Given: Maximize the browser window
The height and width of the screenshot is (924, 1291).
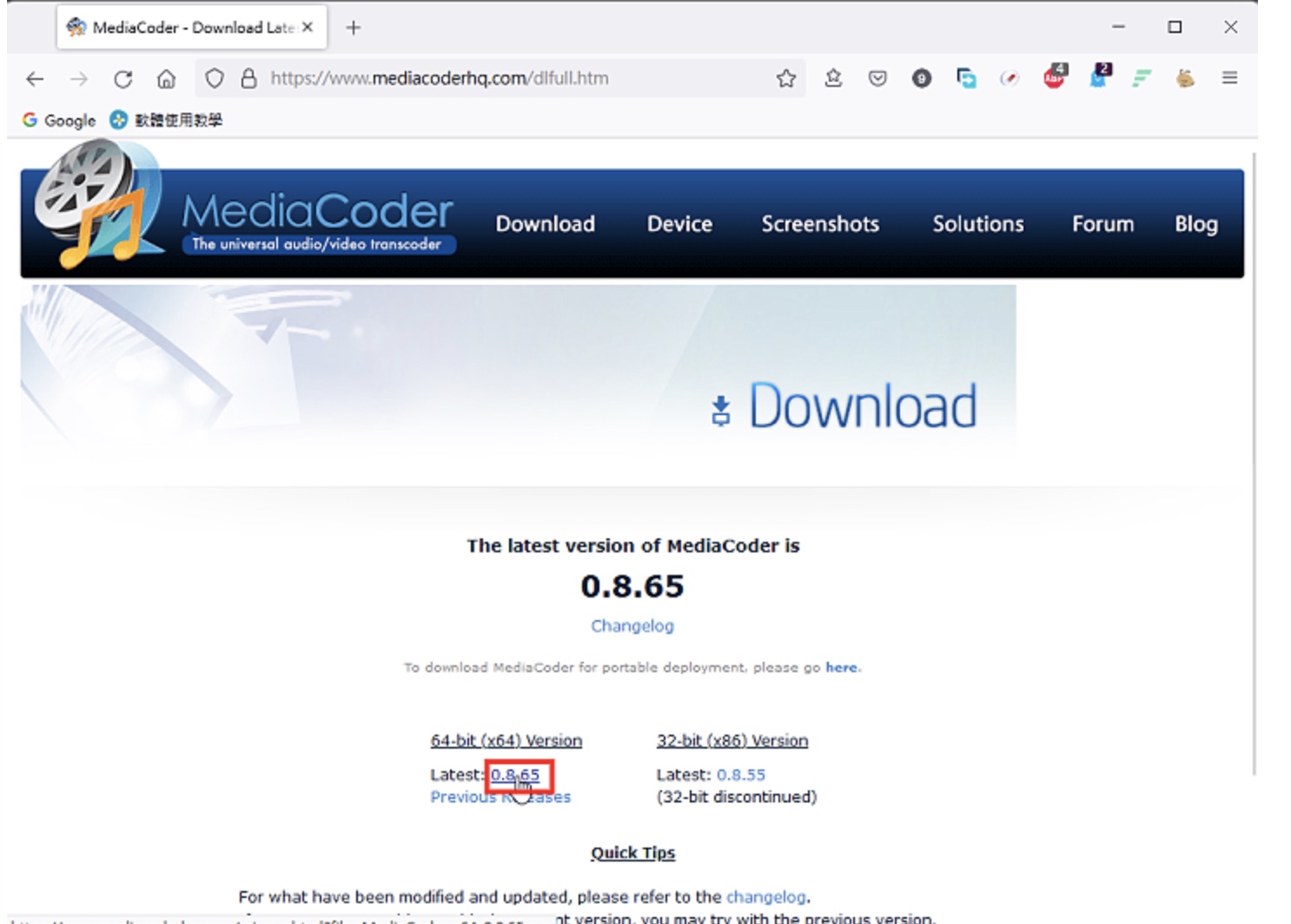Looking at the screenshot, I should [1175, 27].
